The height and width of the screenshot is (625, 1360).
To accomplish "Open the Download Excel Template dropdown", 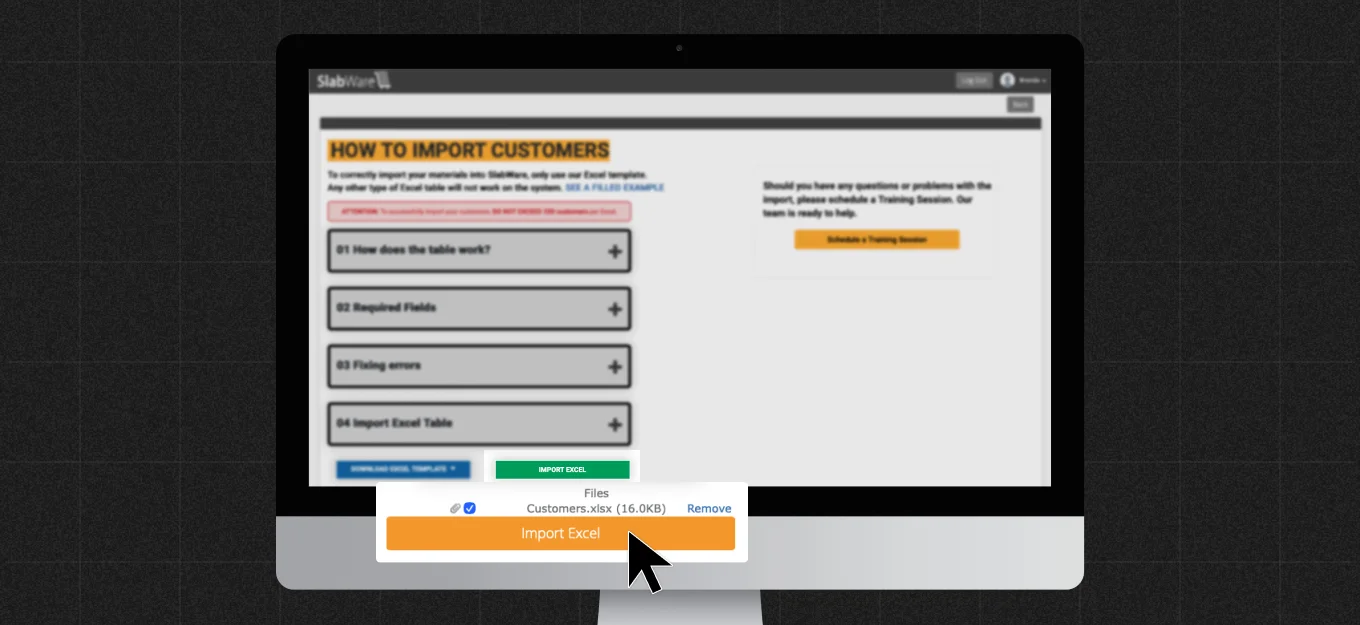I will click(x=403, y=469).
